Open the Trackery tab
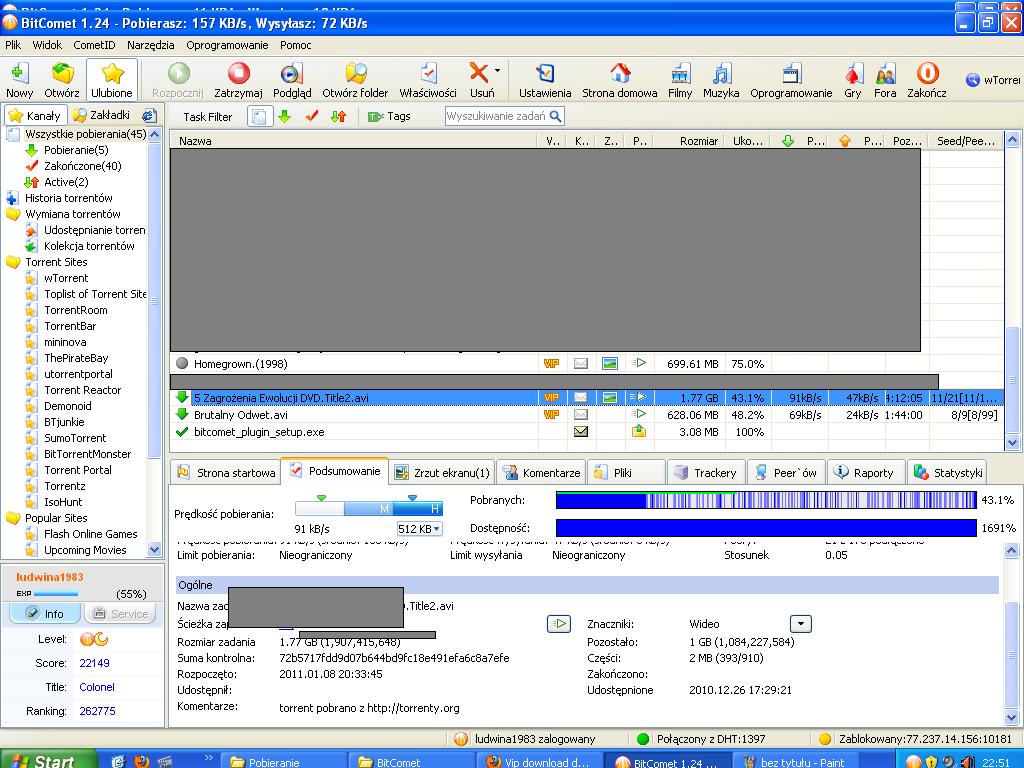 point(706,472)
